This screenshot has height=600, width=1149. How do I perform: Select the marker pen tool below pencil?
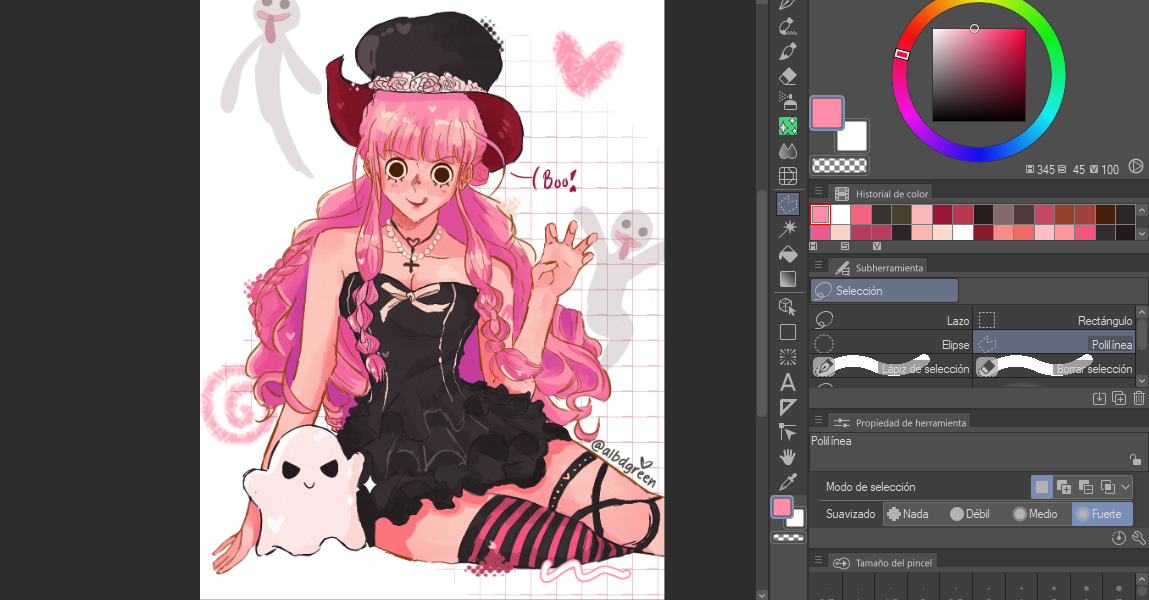coord(788,27)
